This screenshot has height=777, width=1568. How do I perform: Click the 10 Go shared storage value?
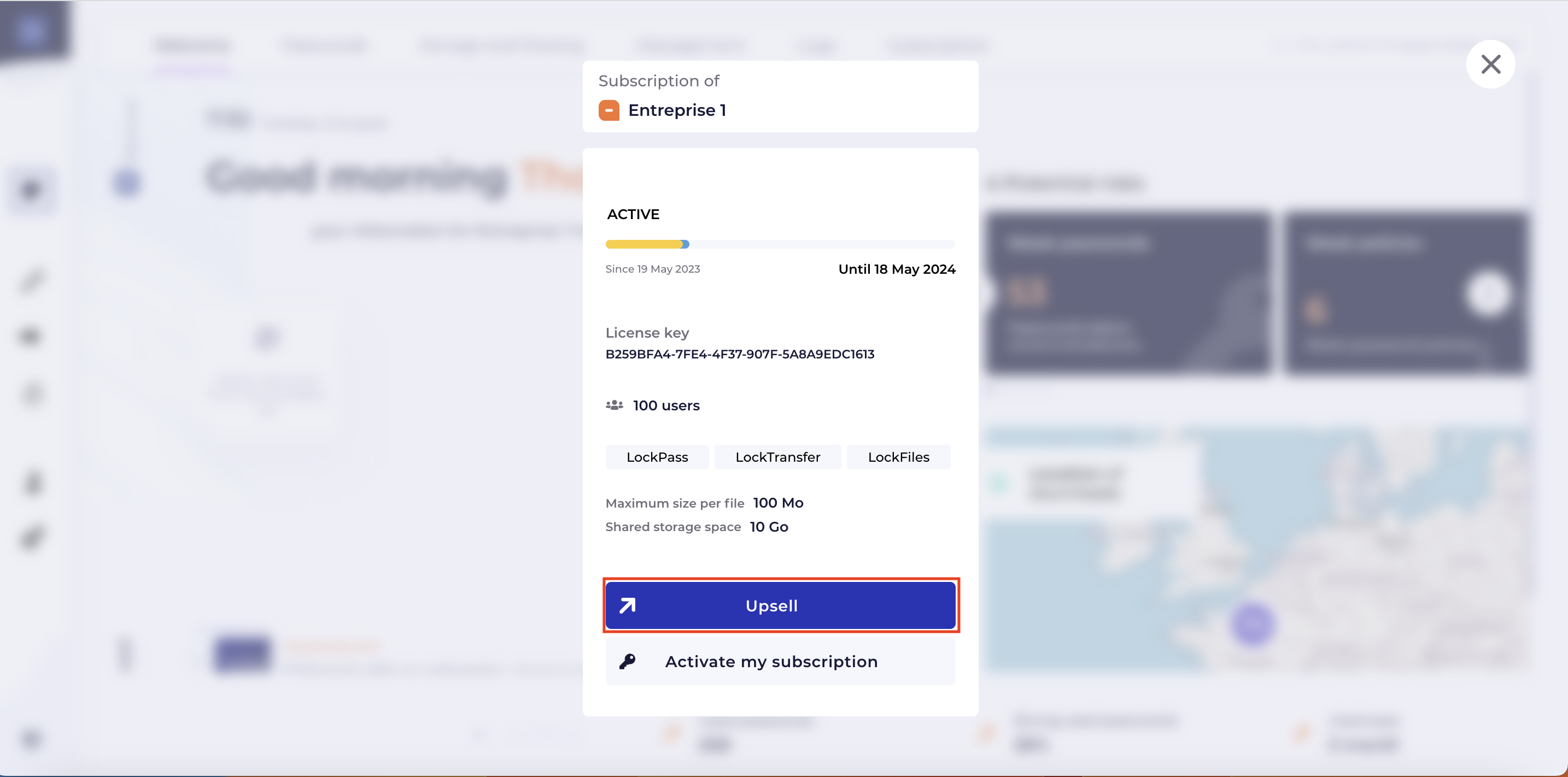coord(769,527)
